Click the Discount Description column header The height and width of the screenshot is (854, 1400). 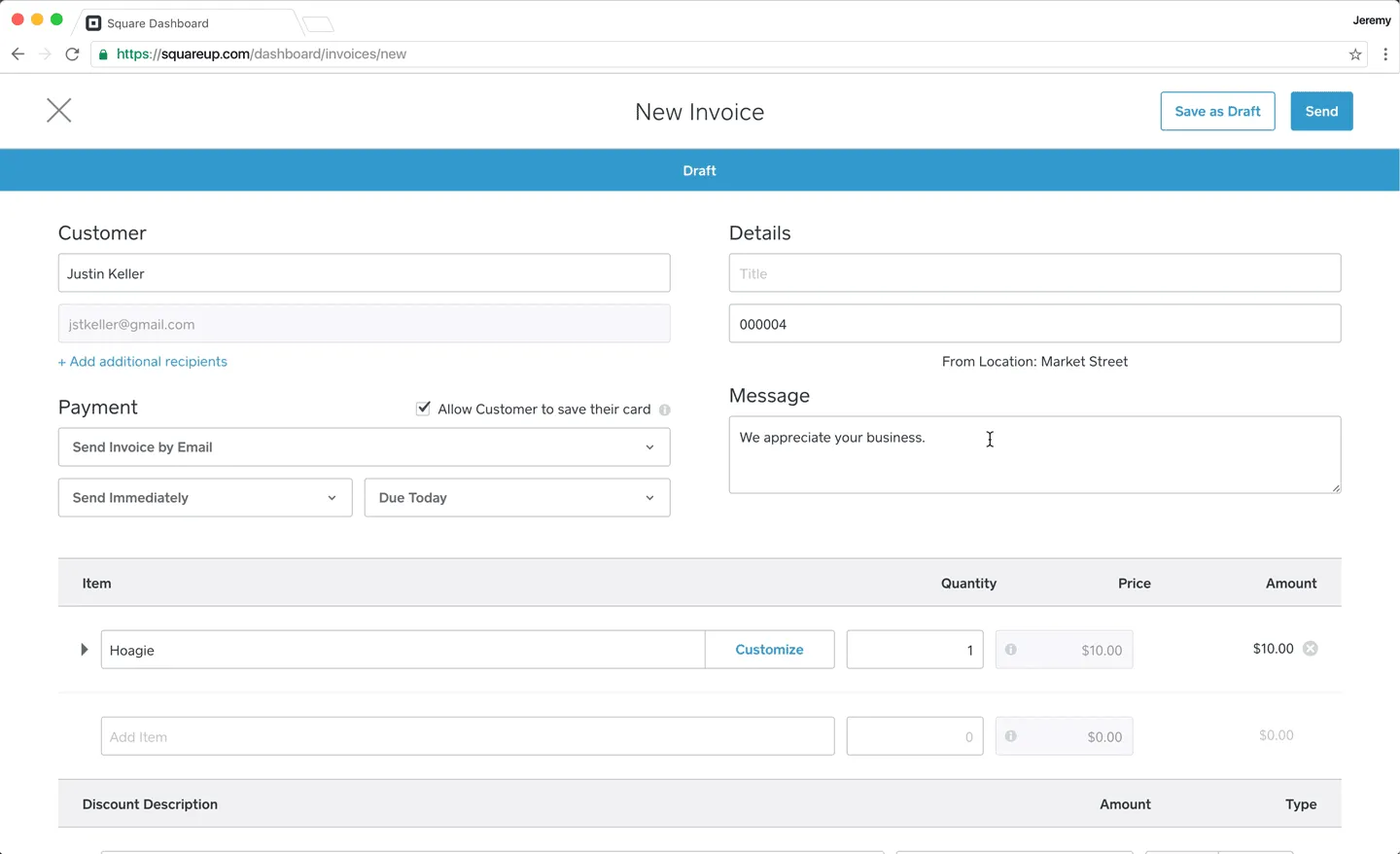(150, 804)
